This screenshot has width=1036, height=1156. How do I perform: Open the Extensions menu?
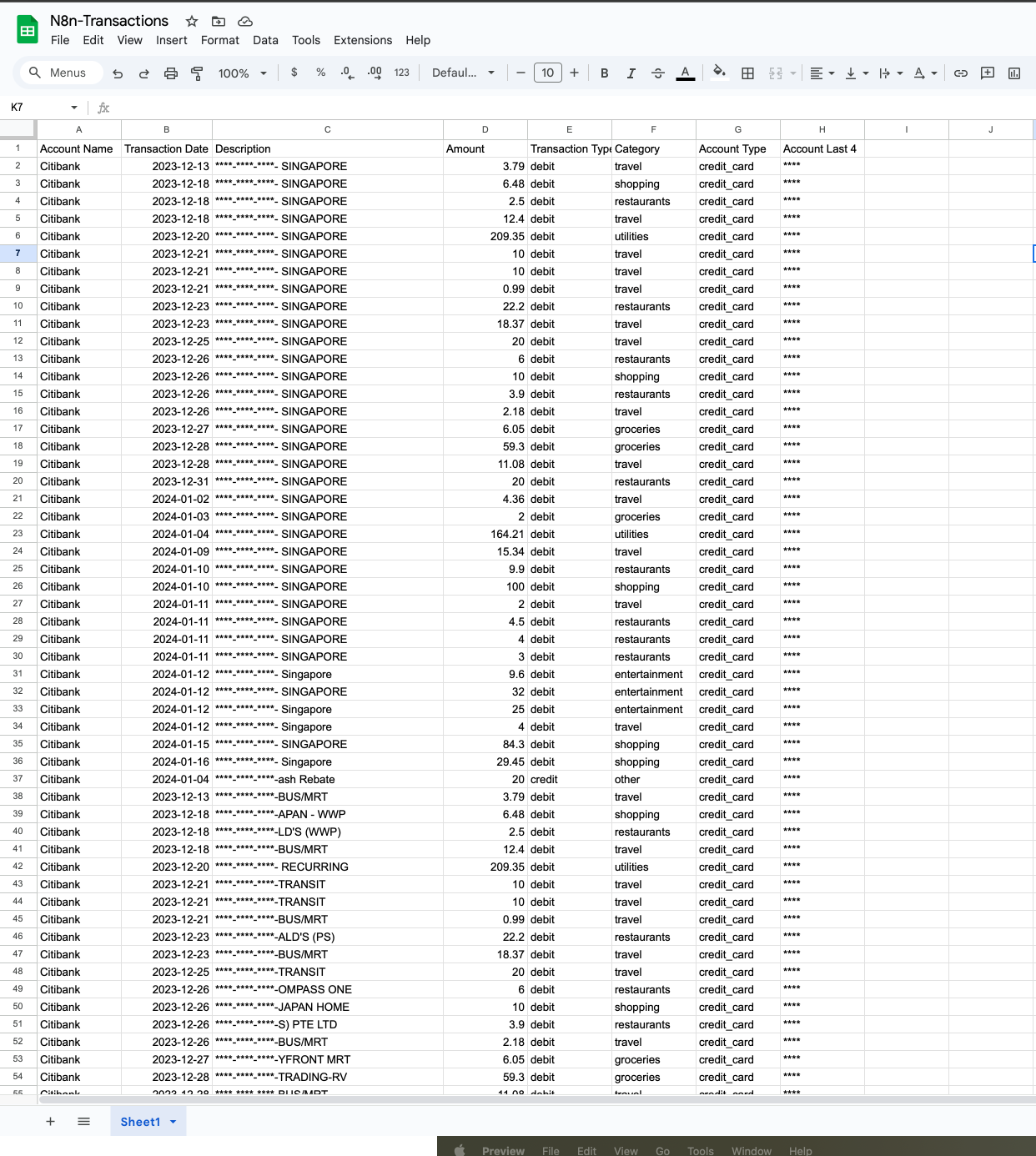click(x=362, y=40)
